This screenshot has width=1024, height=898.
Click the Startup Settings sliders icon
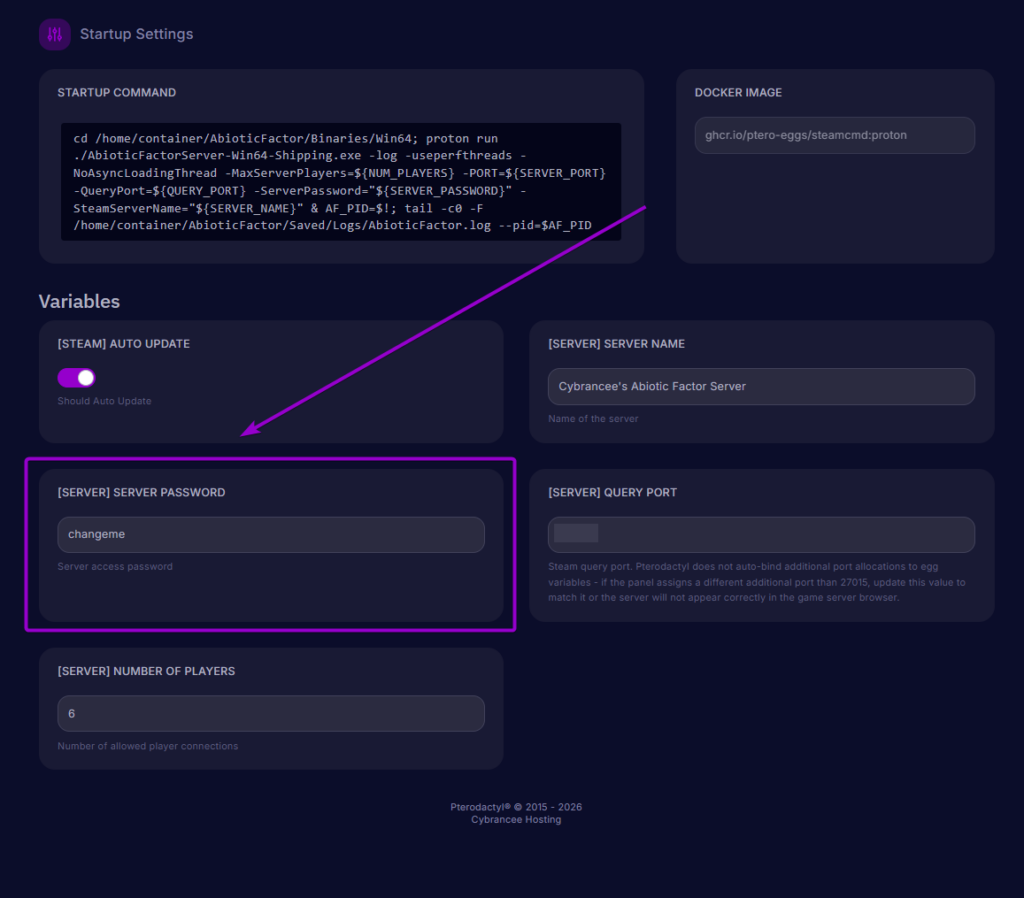[55, 34]
